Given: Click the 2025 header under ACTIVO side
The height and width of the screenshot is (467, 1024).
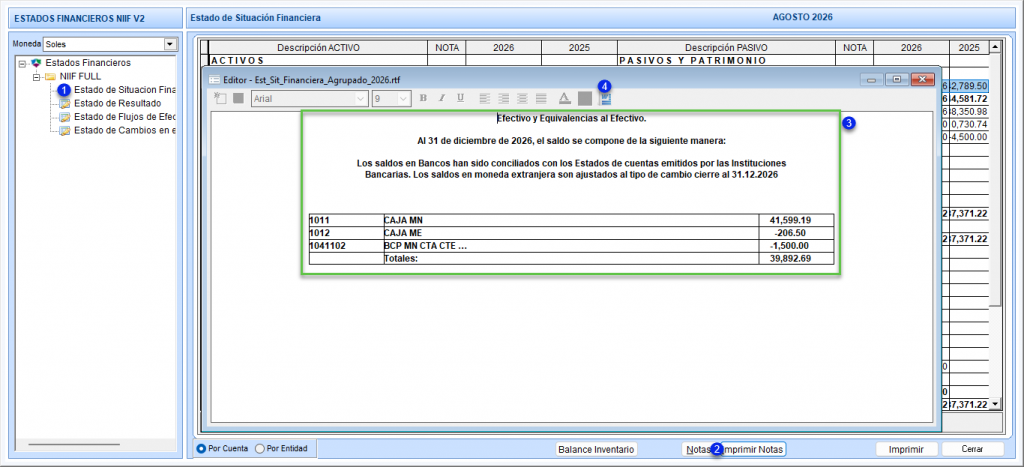Looking at the screenshot, I should click(x=579, y=48).
